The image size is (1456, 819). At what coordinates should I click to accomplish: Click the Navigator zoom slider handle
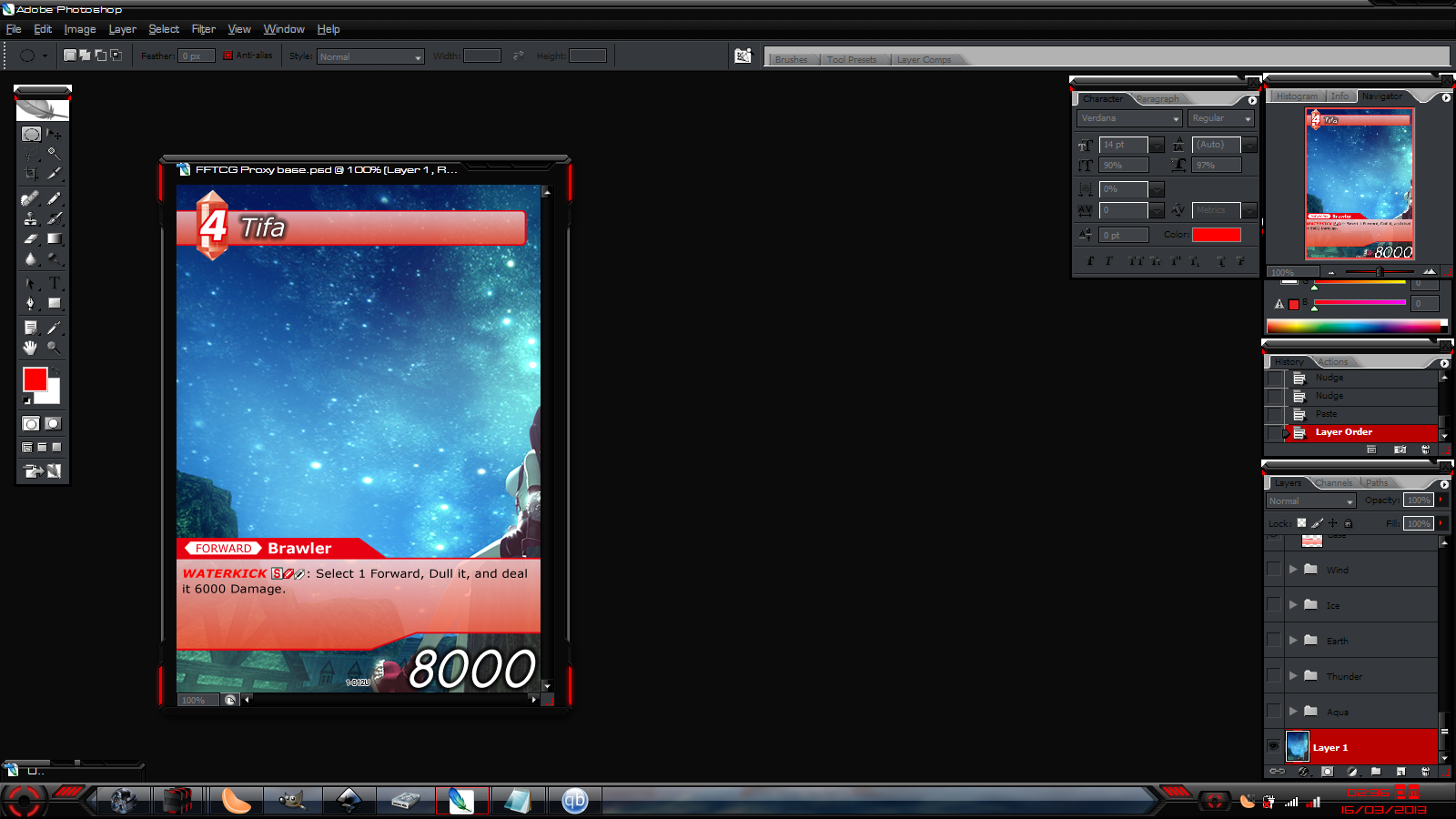1380,272
